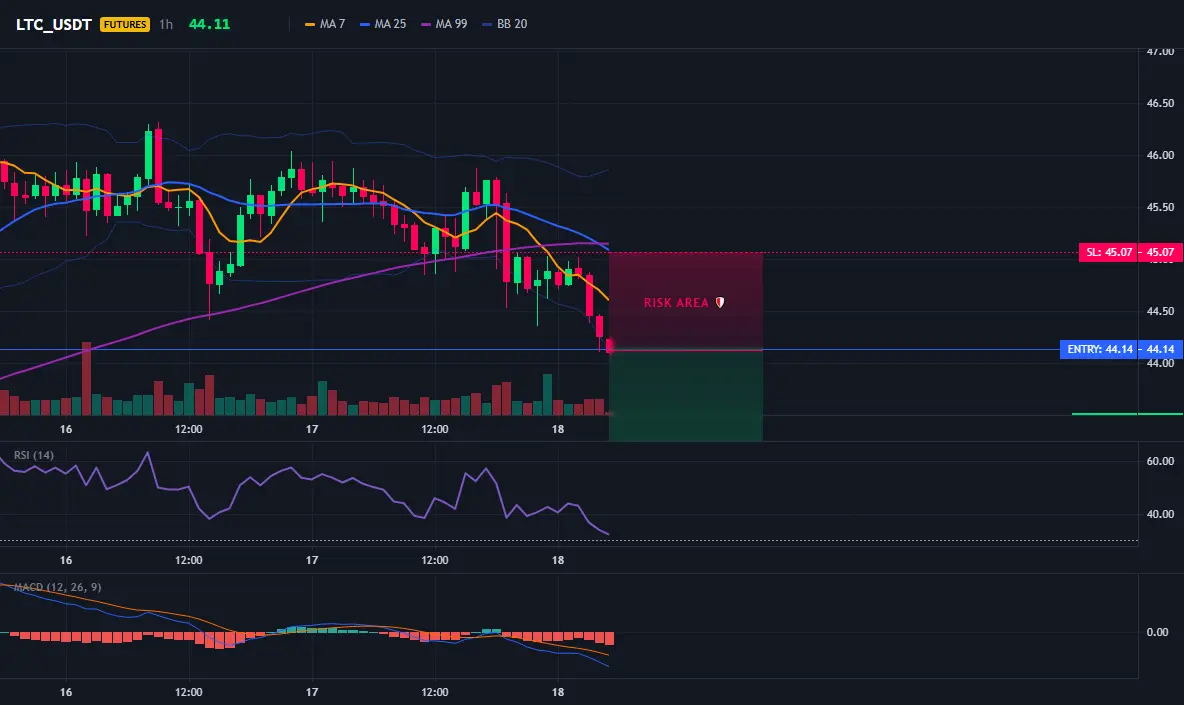Click the 0.00 MACD axis label
The height and width of the screenshot is (705, 1184).
pos(1157,633)
